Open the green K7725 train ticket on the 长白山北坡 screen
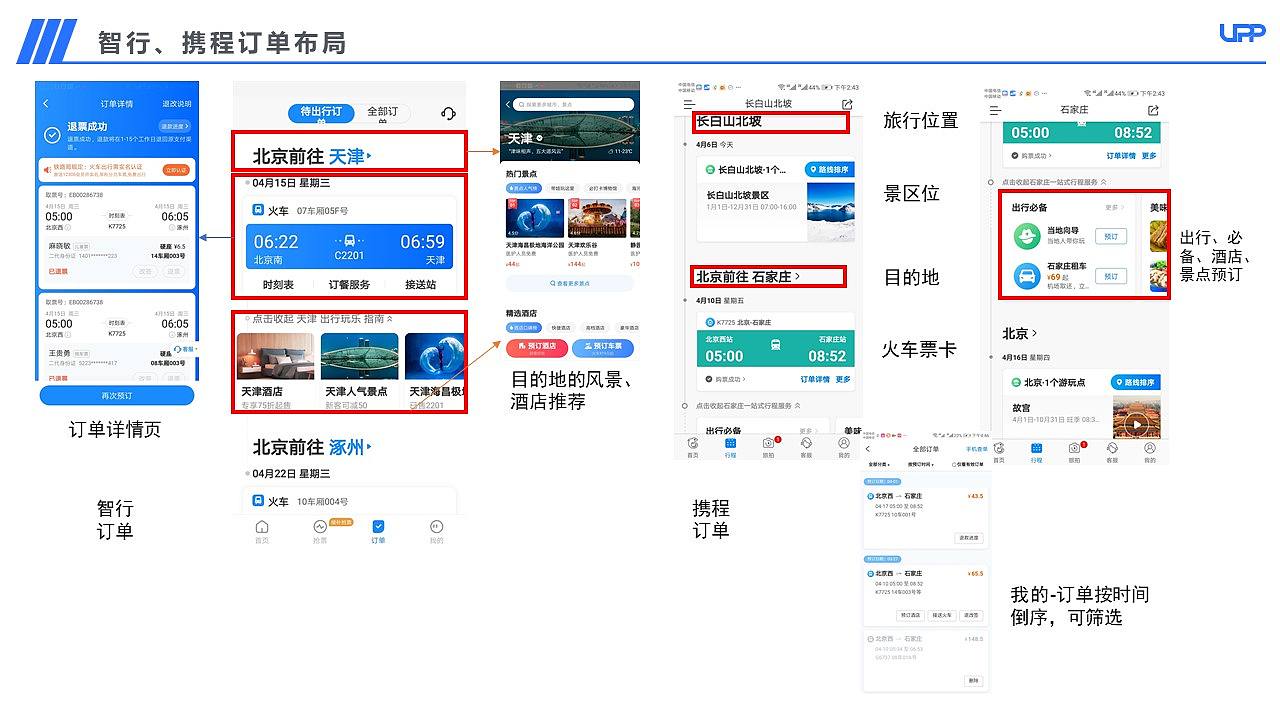Screen dimensions: 1280x720 pyautogui.click(x=775, y=348)
